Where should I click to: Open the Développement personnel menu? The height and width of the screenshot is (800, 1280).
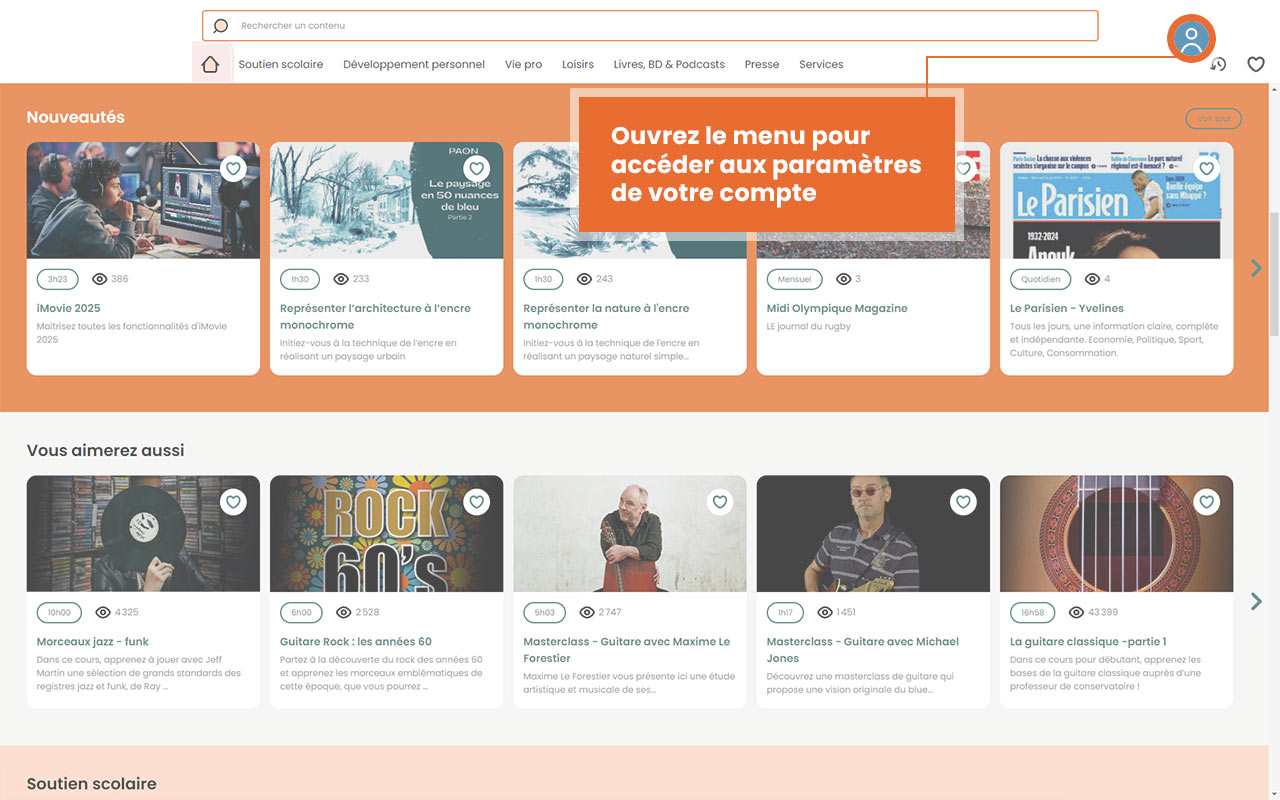coord(414,64)
